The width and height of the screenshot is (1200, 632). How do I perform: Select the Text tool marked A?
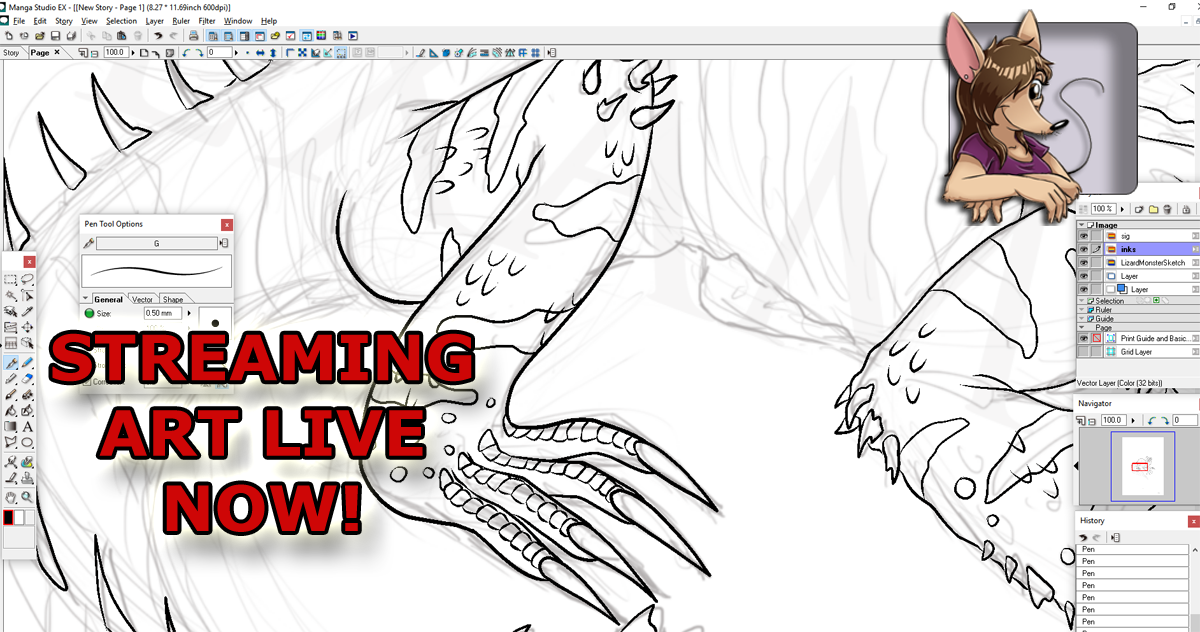point(27,427)
